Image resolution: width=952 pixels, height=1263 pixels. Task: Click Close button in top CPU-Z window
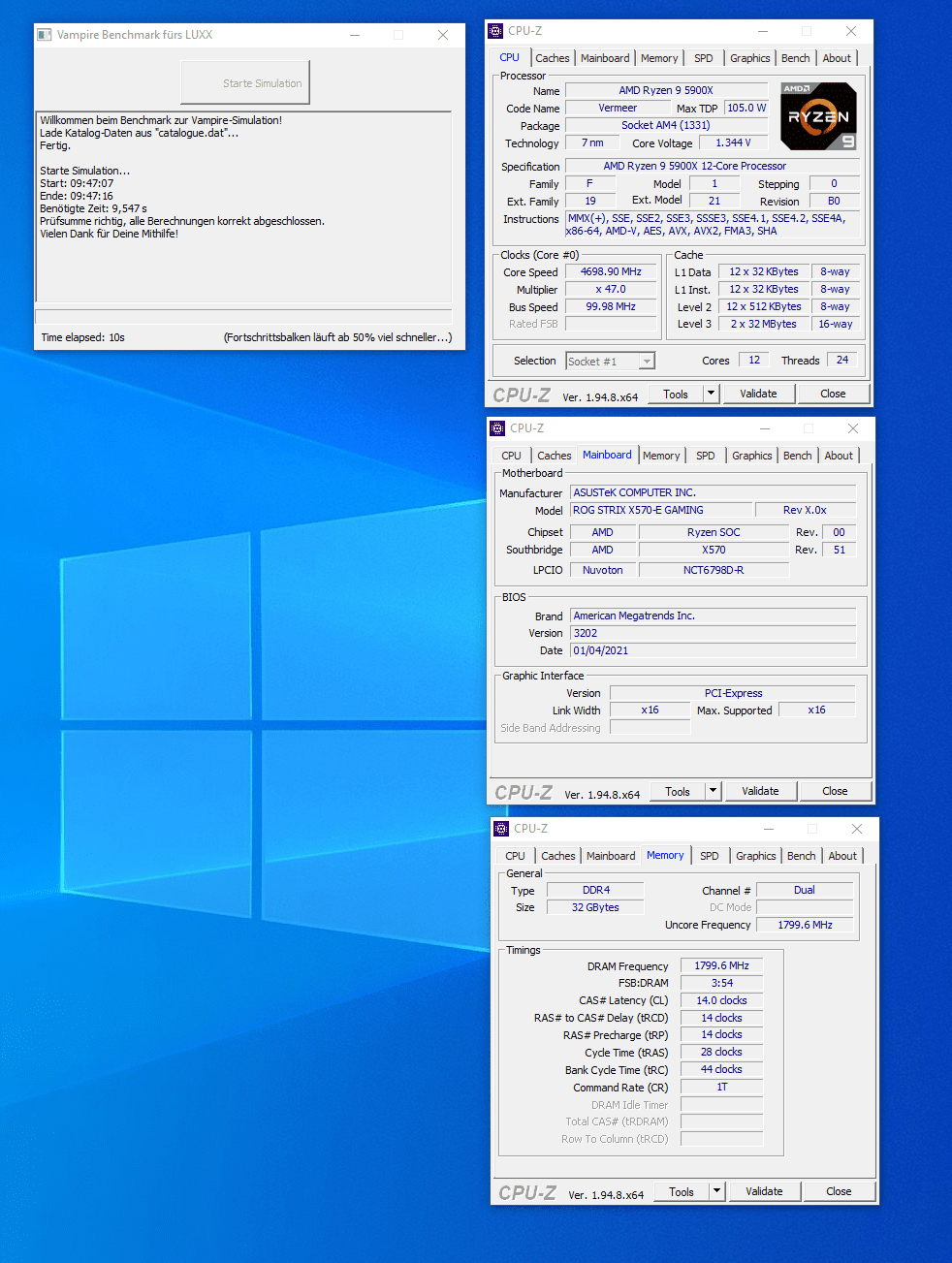click(833, 394)
